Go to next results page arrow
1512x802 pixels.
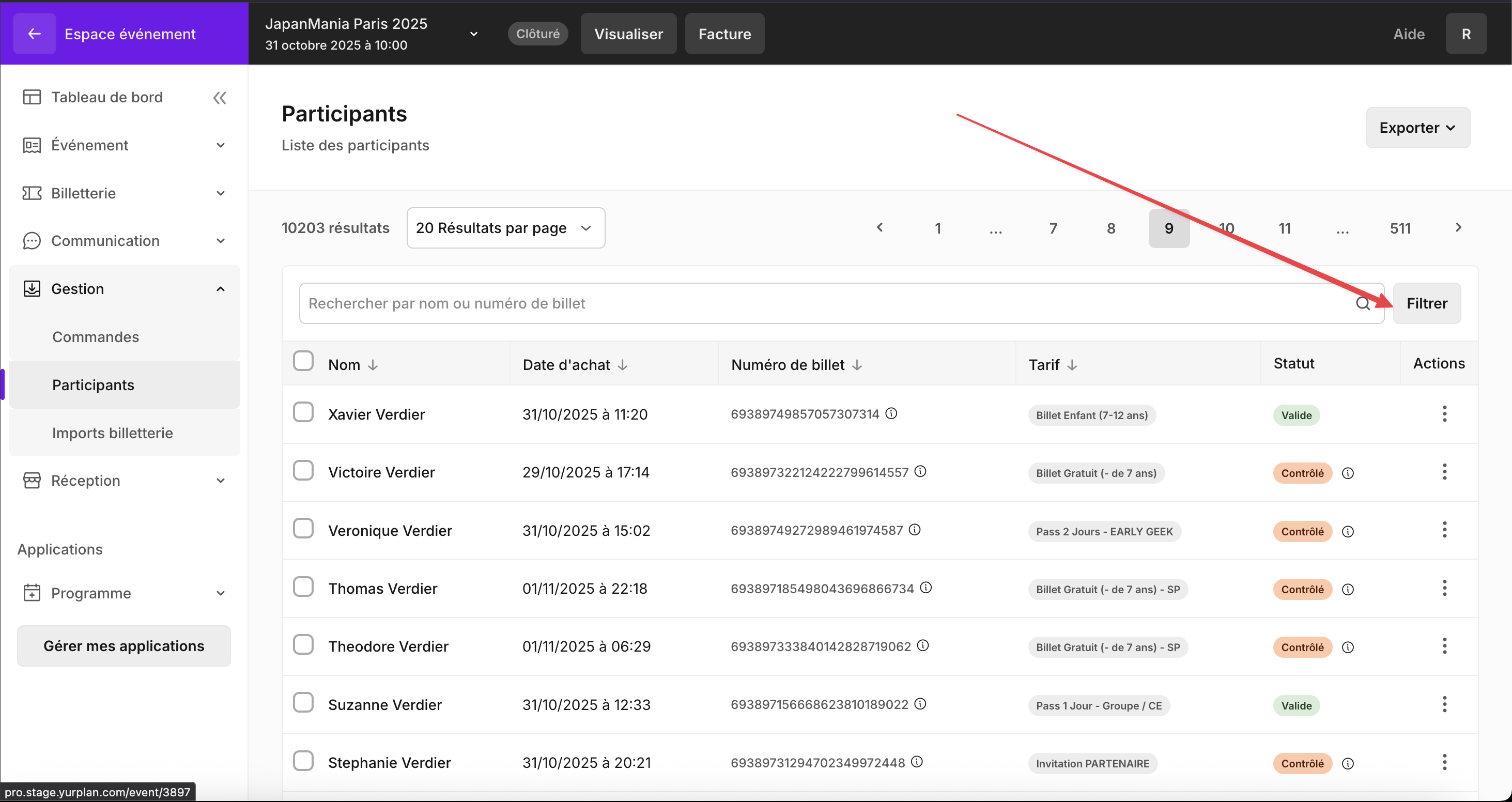click(x=1458, y=228)
